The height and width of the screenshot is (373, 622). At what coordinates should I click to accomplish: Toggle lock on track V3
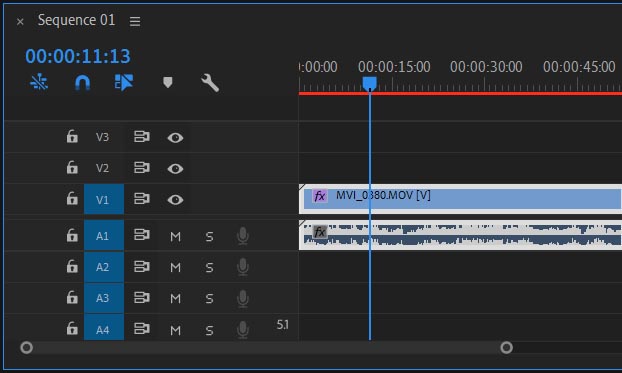click(72, 137)
